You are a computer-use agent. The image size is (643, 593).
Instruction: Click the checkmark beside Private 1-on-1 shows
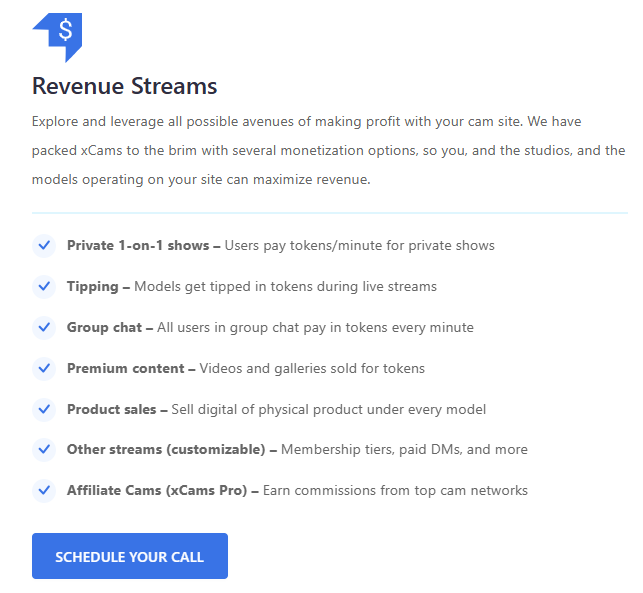[x=44, y=246]
